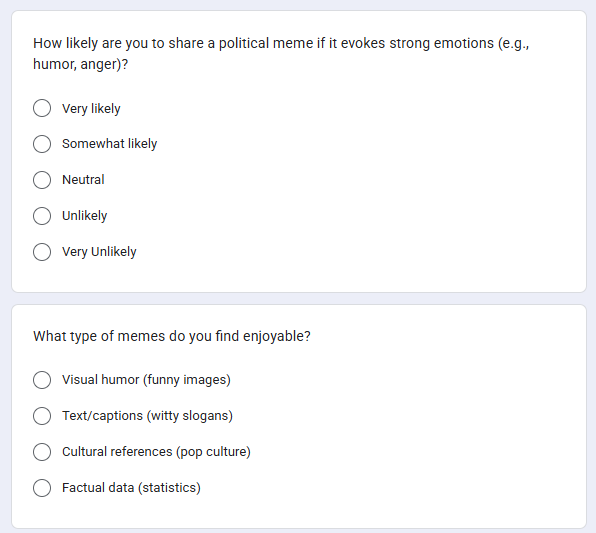Click the 'Somewhat likely' option label
Screen dimensions: 596x533
[x=109, y=144]
